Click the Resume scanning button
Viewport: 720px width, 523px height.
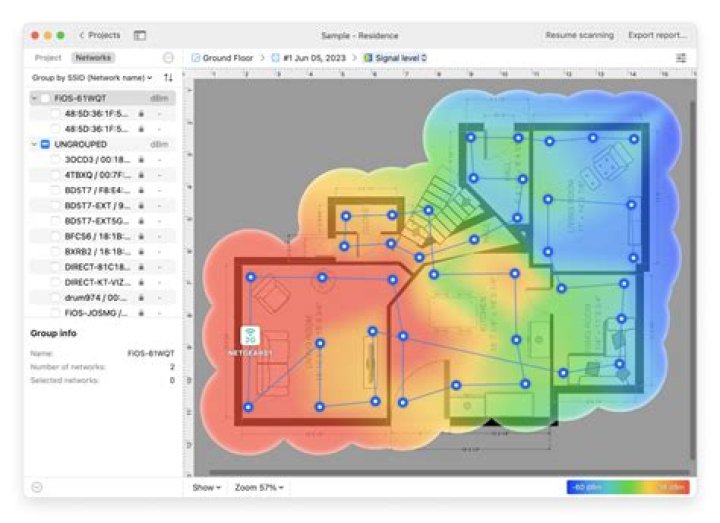coord(579,35)
